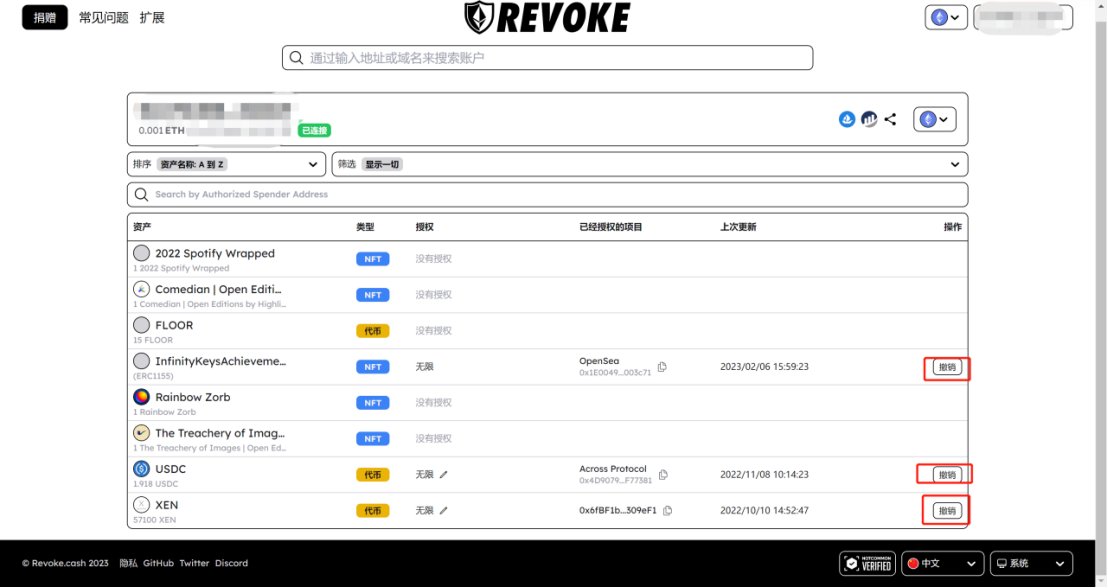This screenshot has height=588, width=1108.
Task: Revoke the USDC approval using its 撤销 button
Action: point(945,474)
